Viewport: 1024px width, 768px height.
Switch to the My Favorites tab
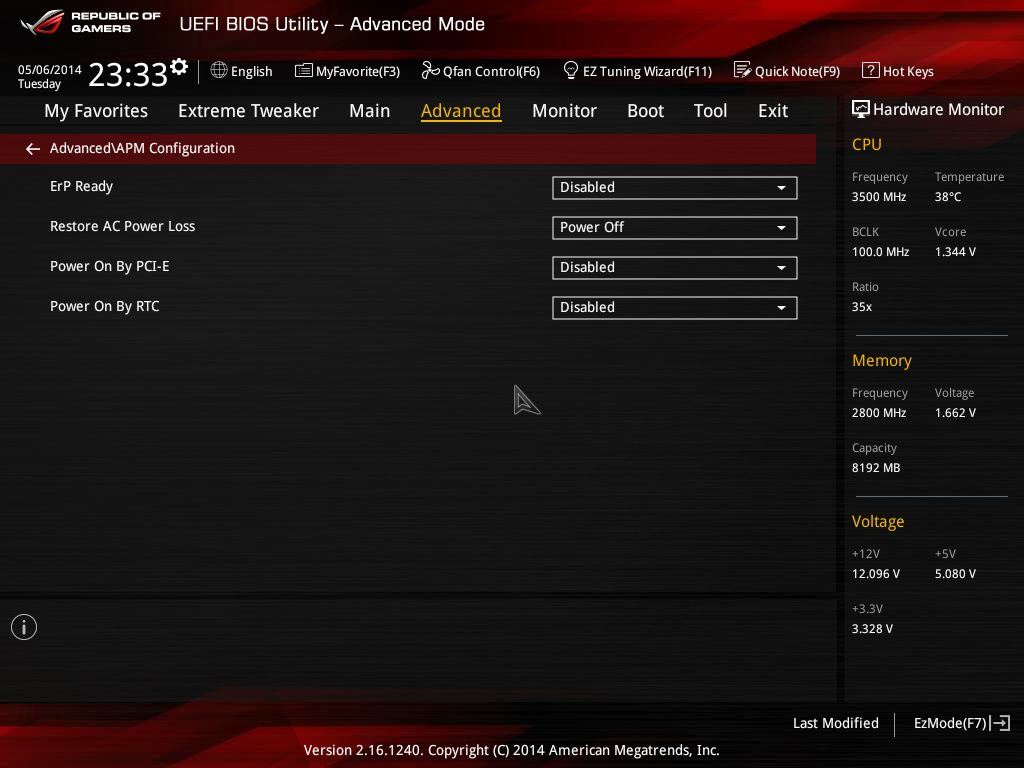coord(96,111)
